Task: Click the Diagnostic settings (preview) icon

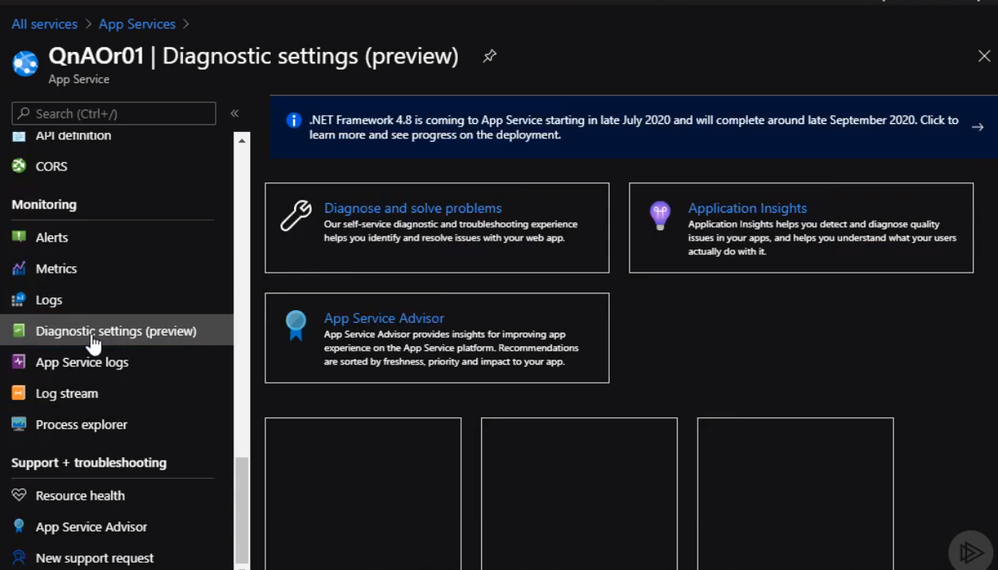Action: (x=19, y=330)
